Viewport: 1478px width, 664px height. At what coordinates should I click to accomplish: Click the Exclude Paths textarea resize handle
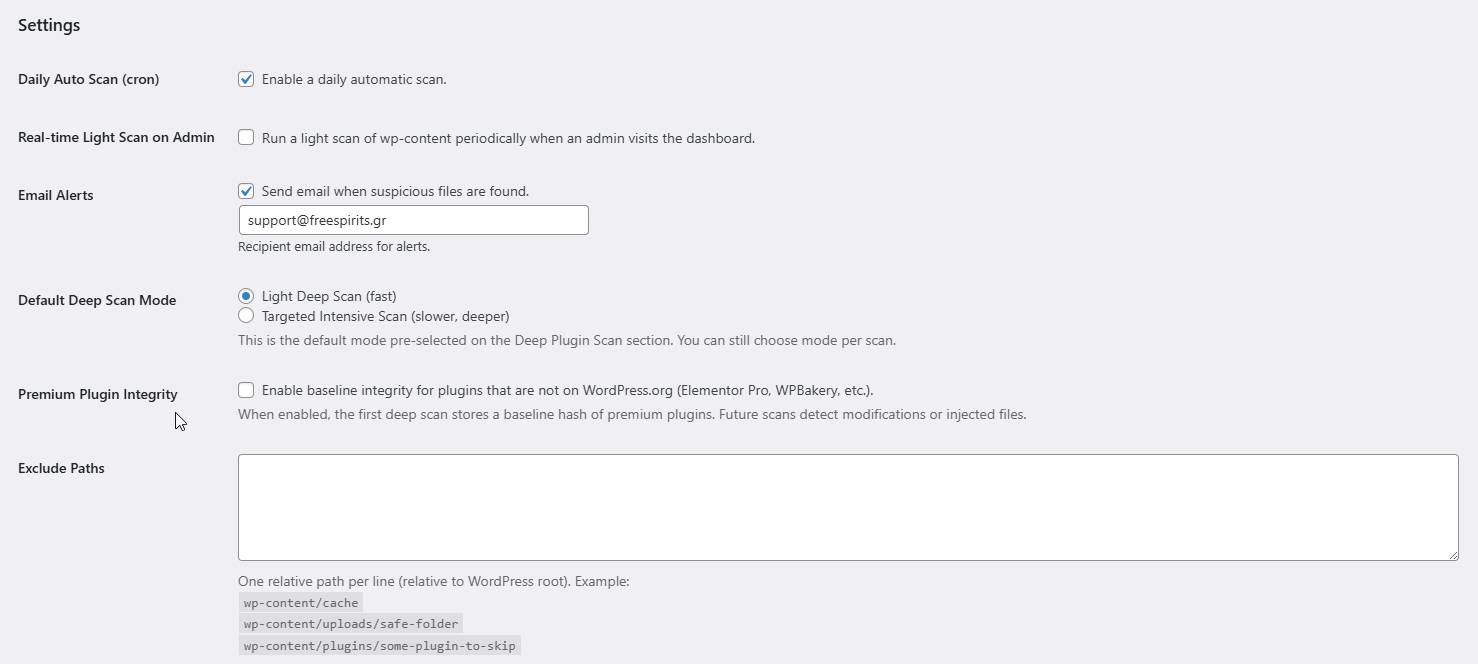[x=1452, y=554]
